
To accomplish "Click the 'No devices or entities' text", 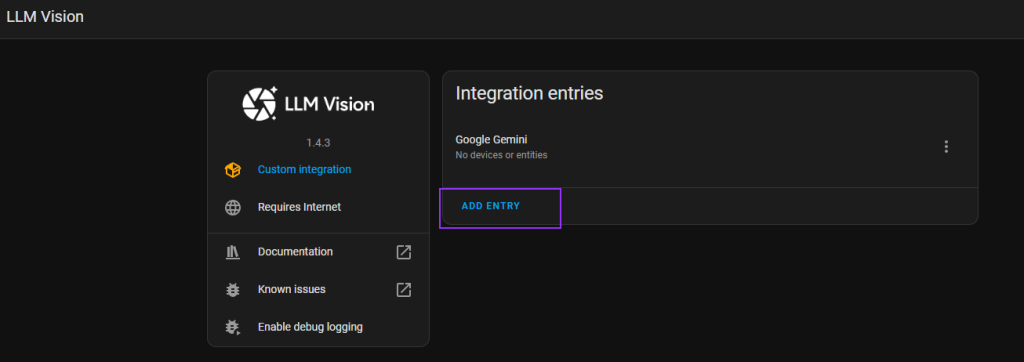I will click(501, 156).
